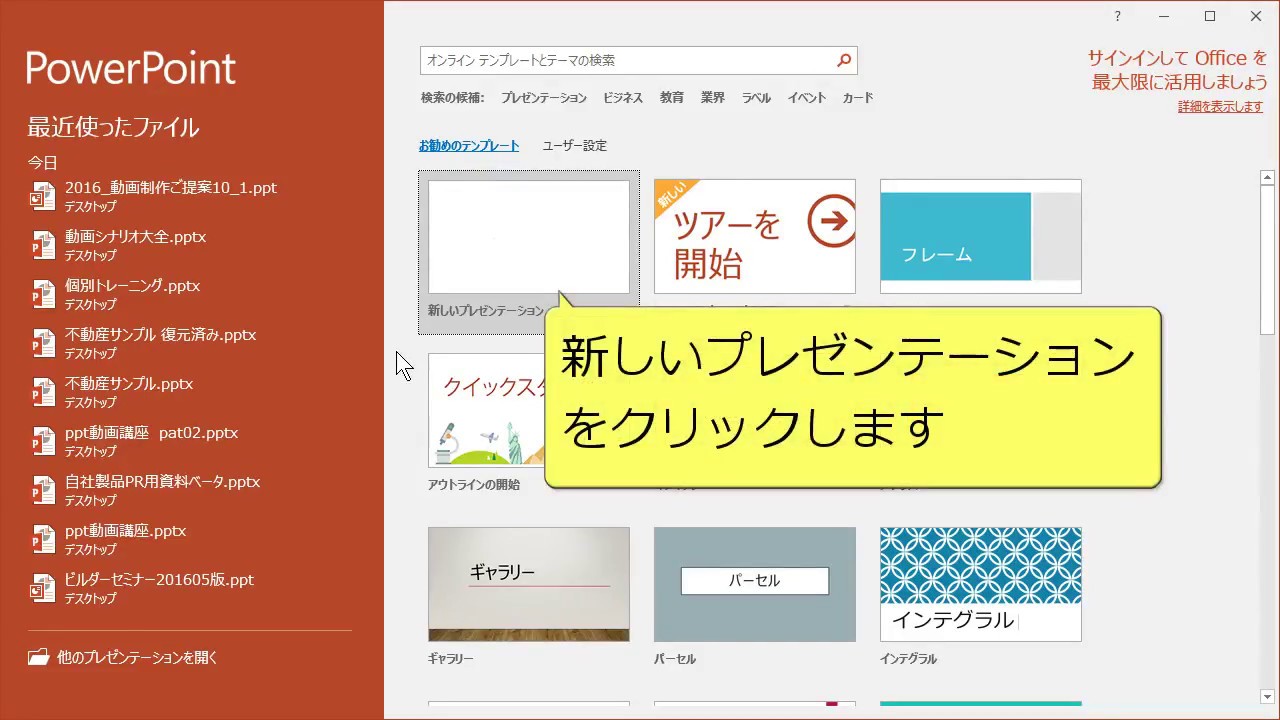1280x720 pixels.
Task: Select suggested search プレゼンテーション
Action: tap(544, 98)
